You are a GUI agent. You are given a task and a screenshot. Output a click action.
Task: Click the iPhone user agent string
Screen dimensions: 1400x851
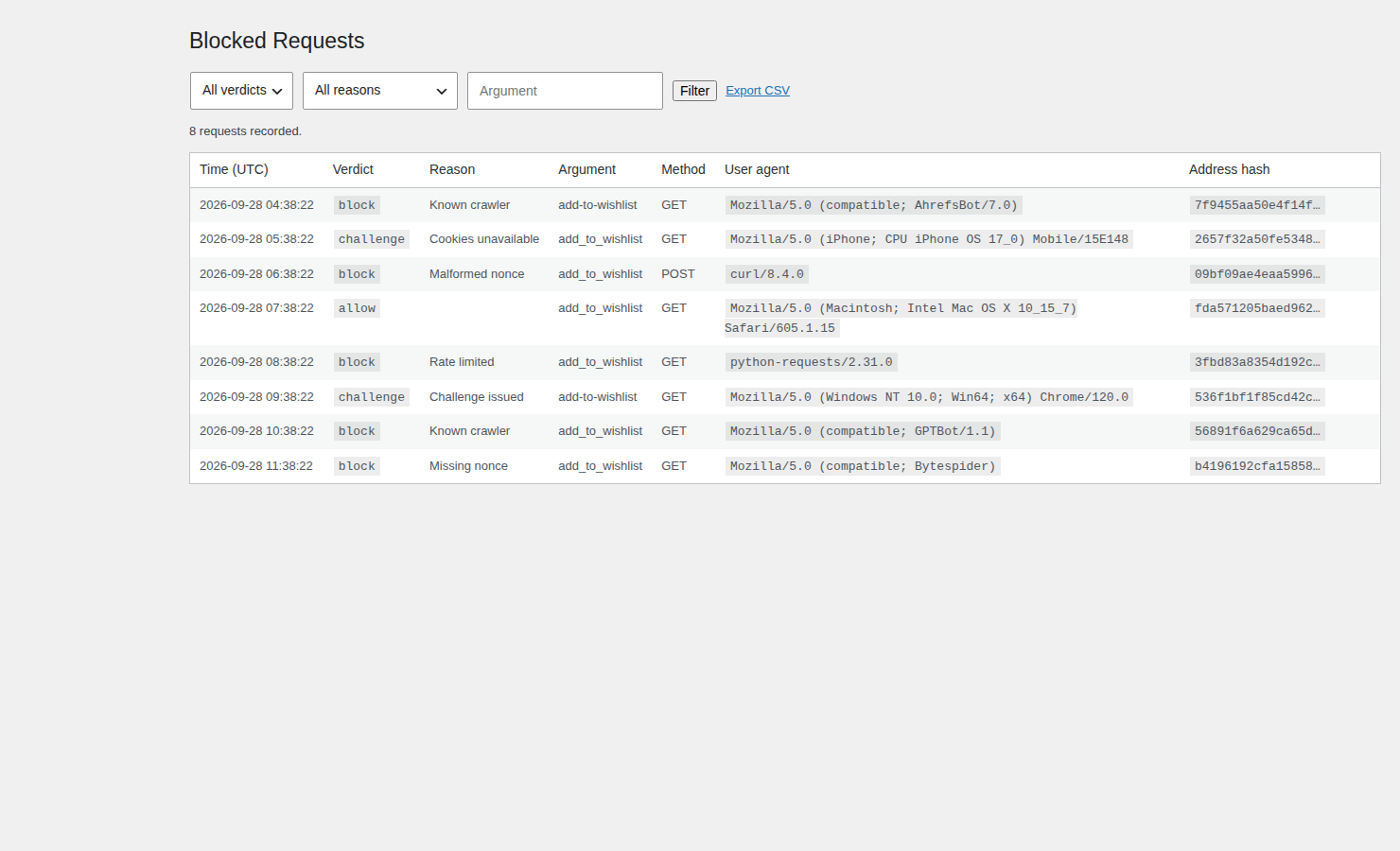click(929, 239)
